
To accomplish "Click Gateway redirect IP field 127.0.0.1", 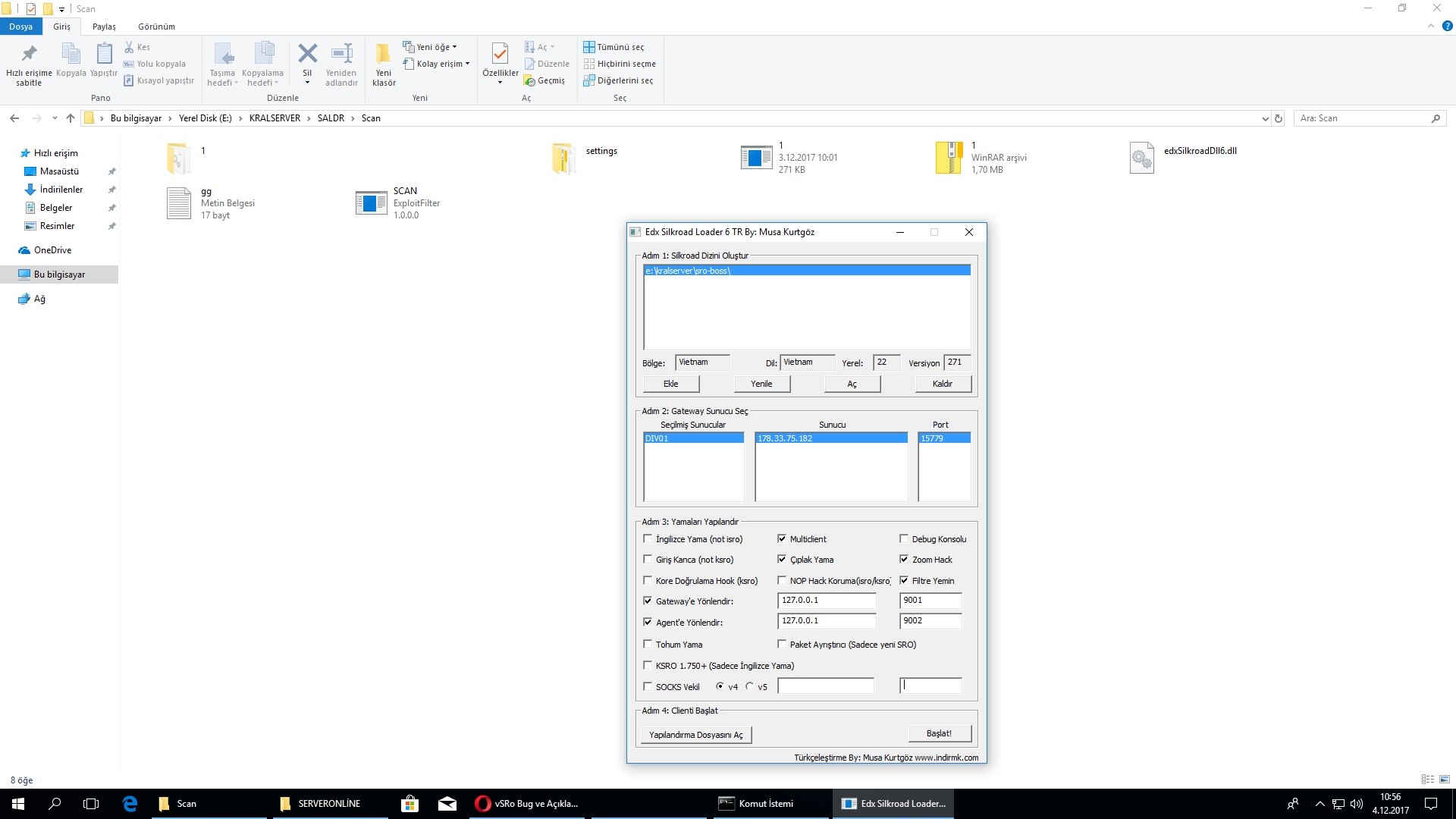I will point(827,601).
